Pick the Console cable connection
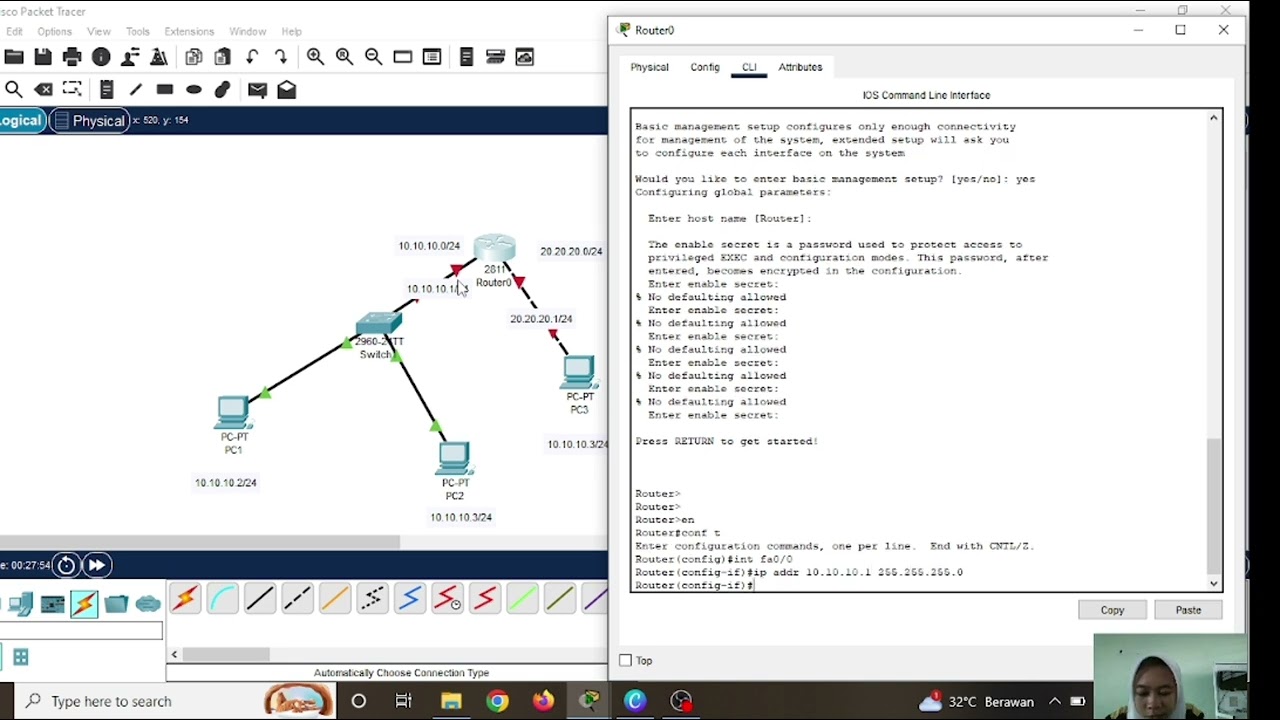The height and width of the screenshot is (720, 1280). point(222,599)
